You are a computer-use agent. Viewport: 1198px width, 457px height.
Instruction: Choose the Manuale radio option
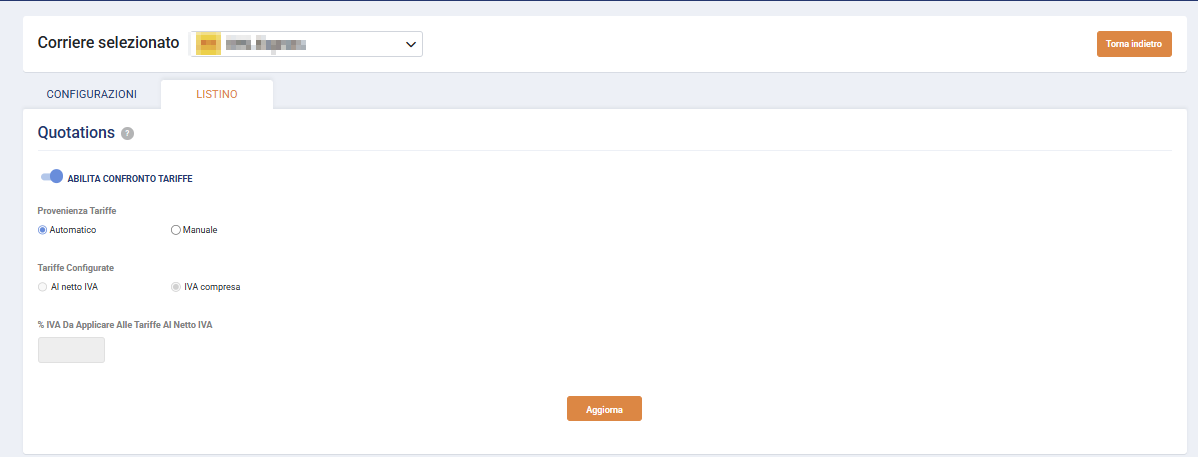coord(176,230)
